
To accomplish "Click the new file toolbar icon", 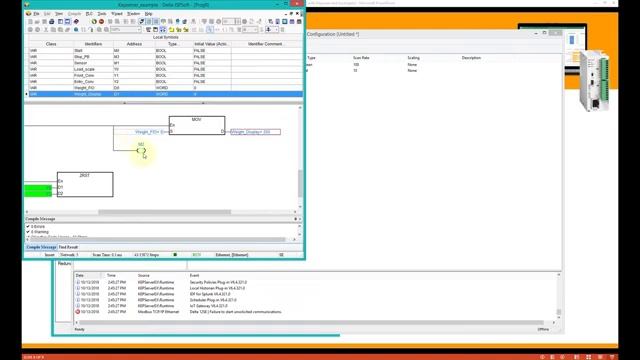I will [30, 21].
